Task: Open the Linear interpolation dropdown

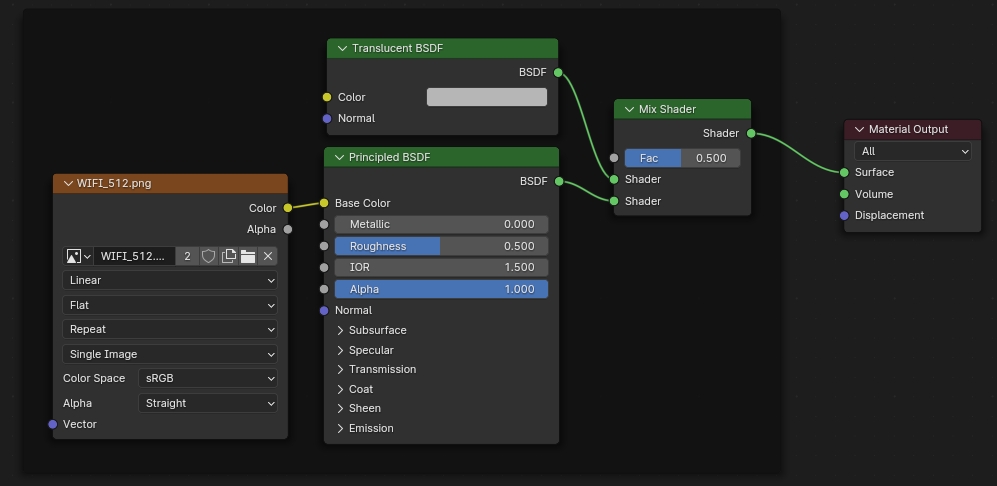Action: point(170,280)
